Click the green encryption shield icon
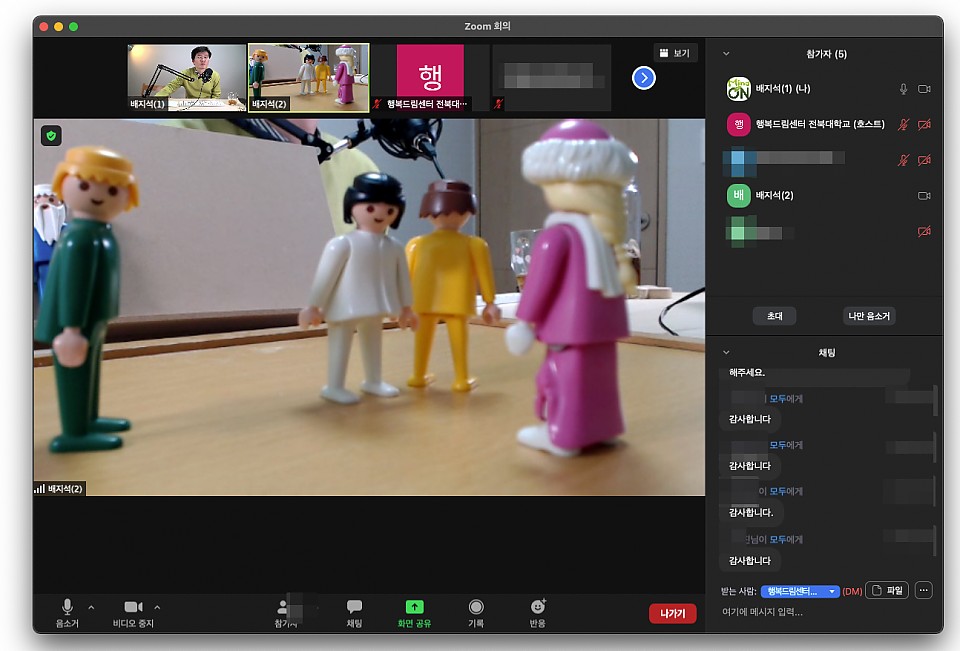960x651 pixels. click(x=51, y=135)
